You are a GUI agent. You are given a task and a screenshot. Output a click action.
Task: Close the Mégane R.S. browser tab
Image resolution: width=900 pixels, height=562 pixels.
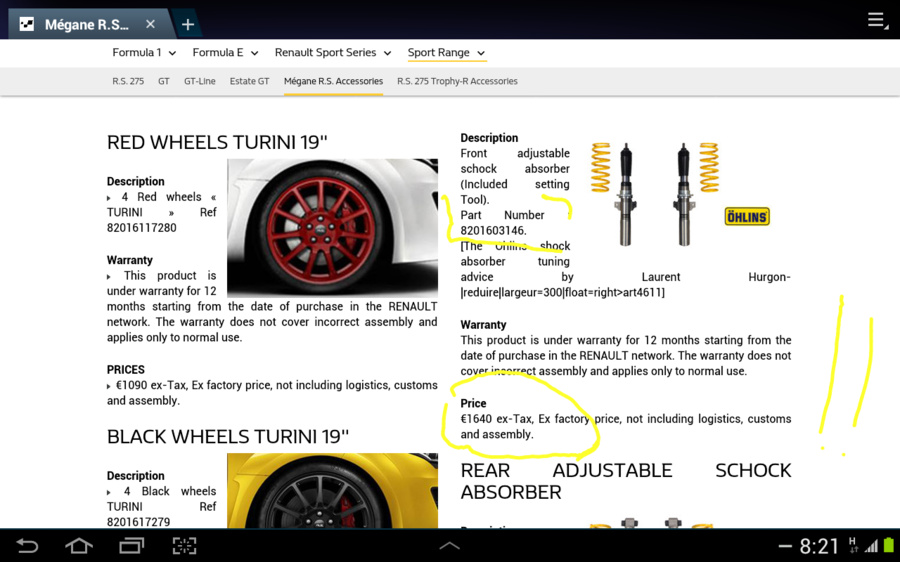[x=150, y=24]
